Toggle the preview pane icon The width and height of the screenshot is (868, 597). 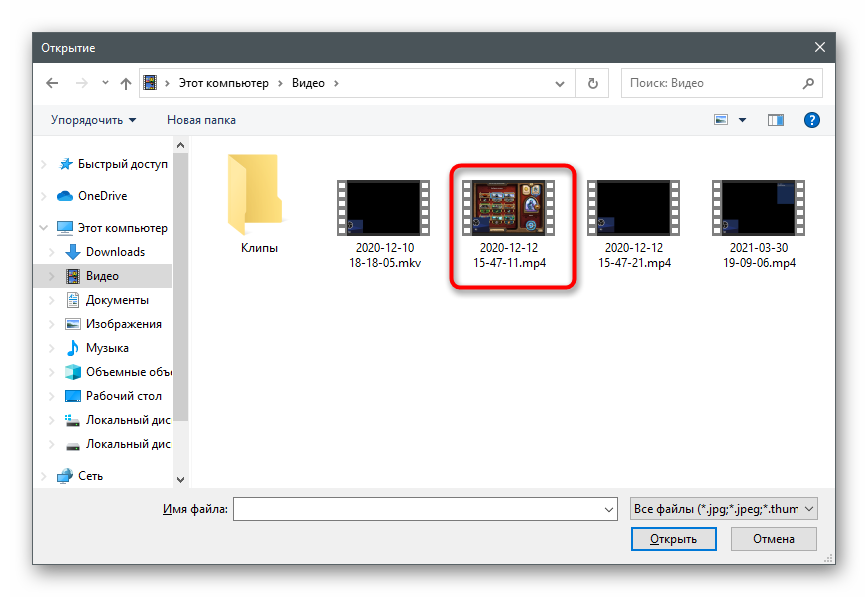pyautogui.click(x=776, y=120)
